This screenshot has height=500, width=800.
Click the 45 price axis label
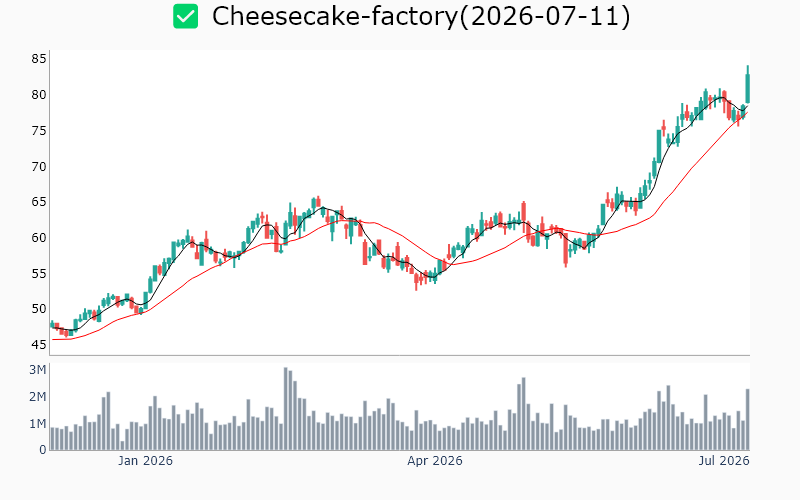tap(39, 345)
